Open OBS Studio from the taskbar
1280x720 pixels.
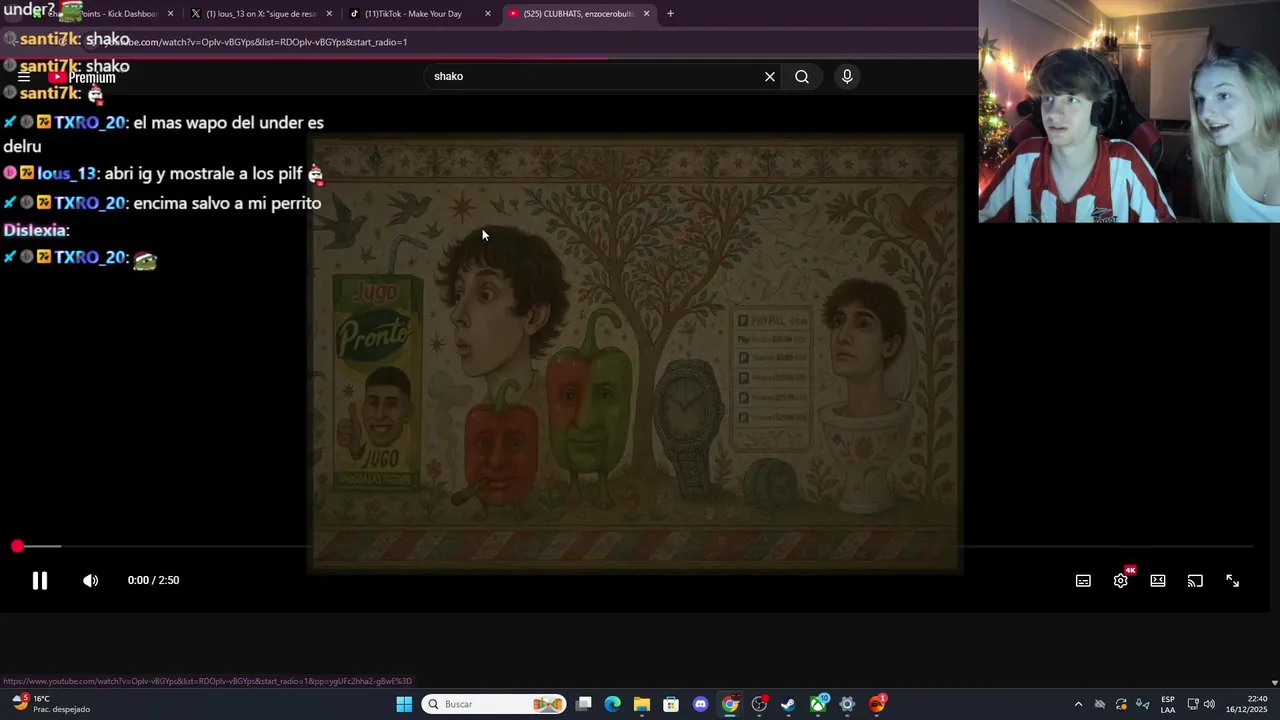[x=759, y=704]
